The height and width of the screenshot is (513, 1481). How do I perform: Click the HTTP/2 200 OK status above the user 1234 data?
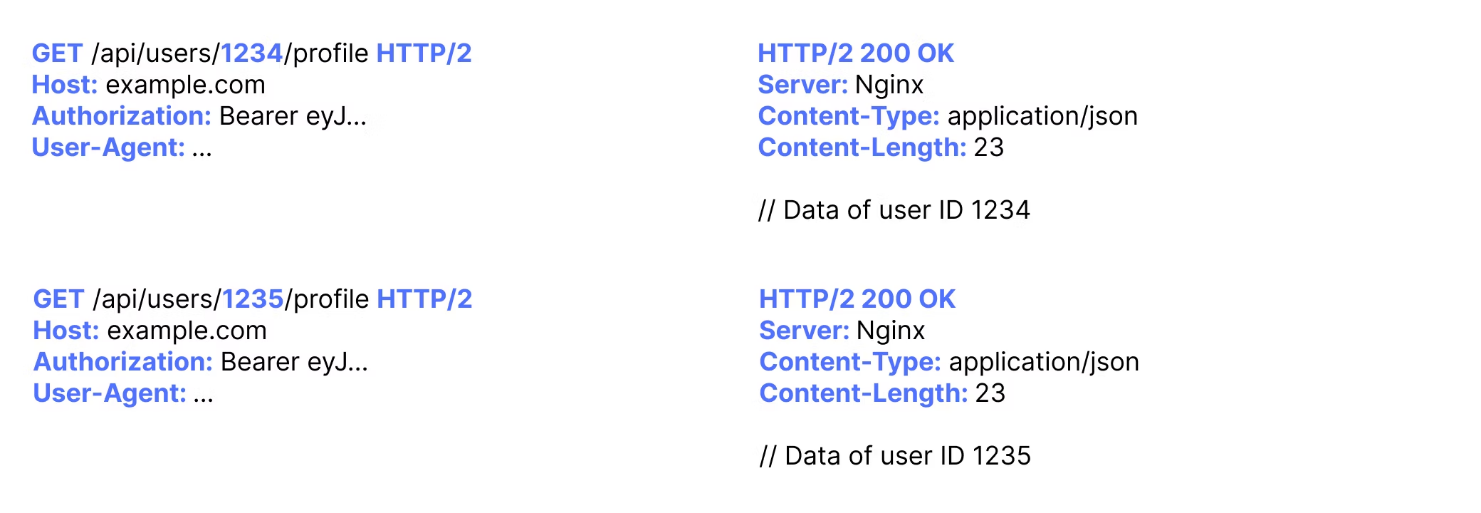pos(856,53)
